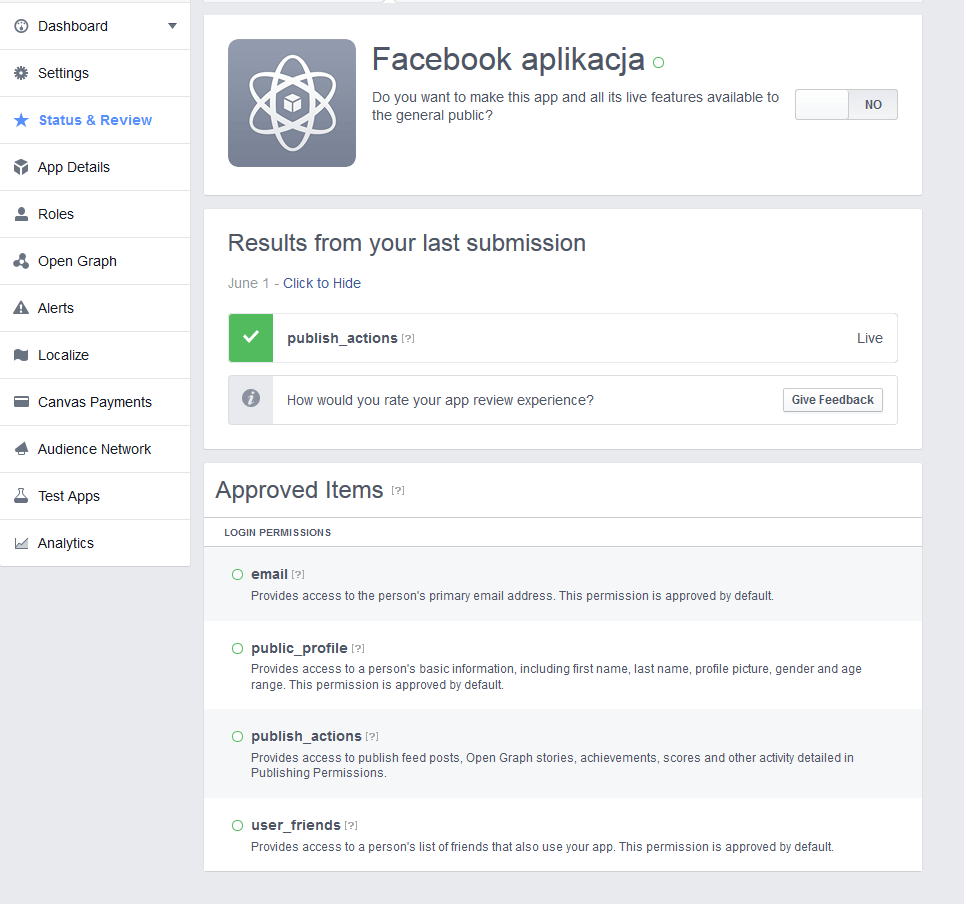Go to Audience Network section
The image size is (964, 904).
(94, 449)
